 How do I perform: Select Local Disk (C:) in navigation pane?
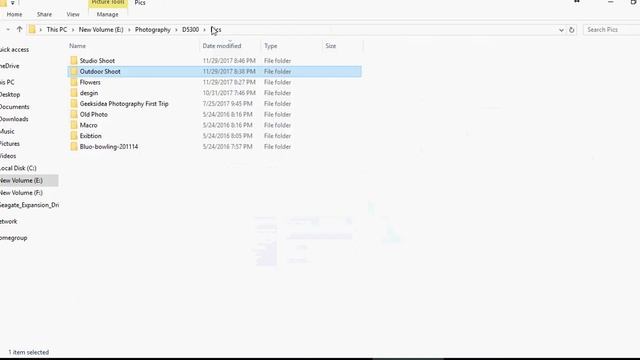pyautogui.click(x=18, y=168)
